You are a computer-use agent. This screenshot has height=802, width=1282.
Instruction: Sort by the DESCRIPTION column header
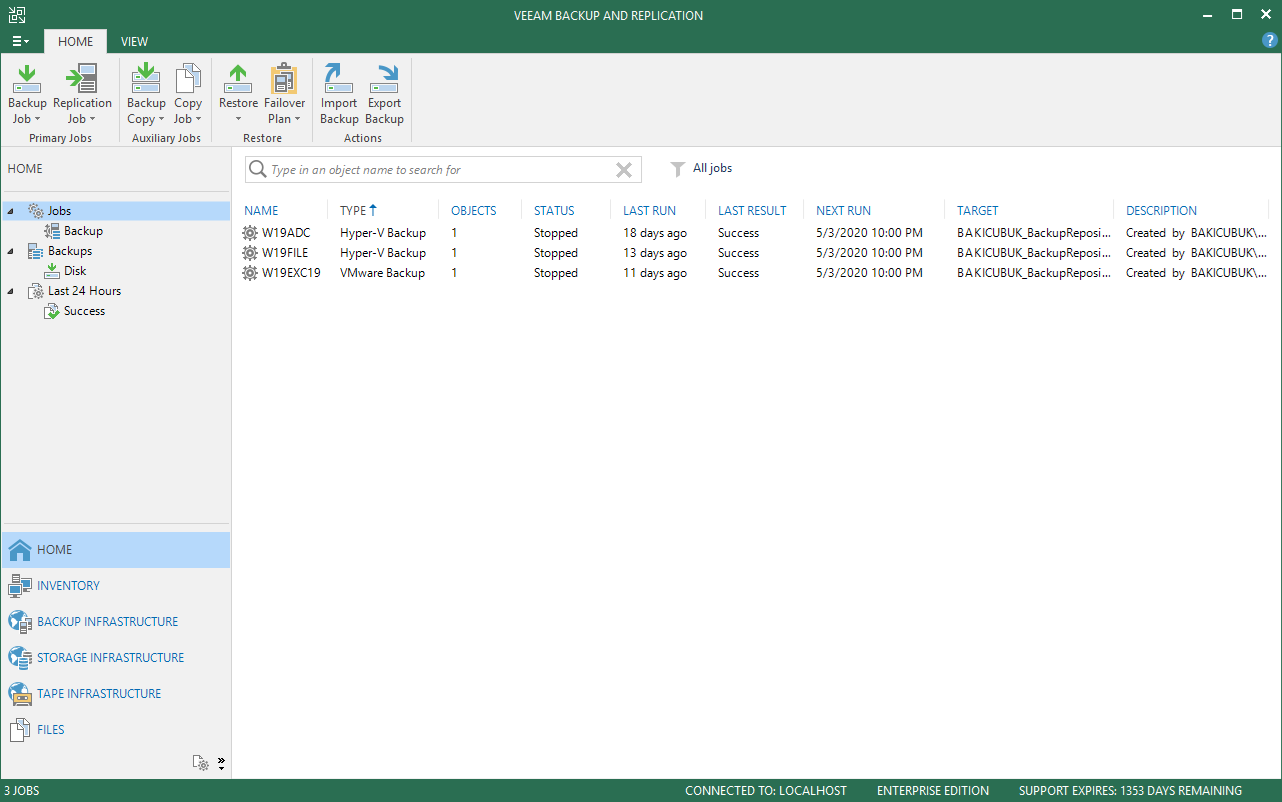(x=1161, y=211)
